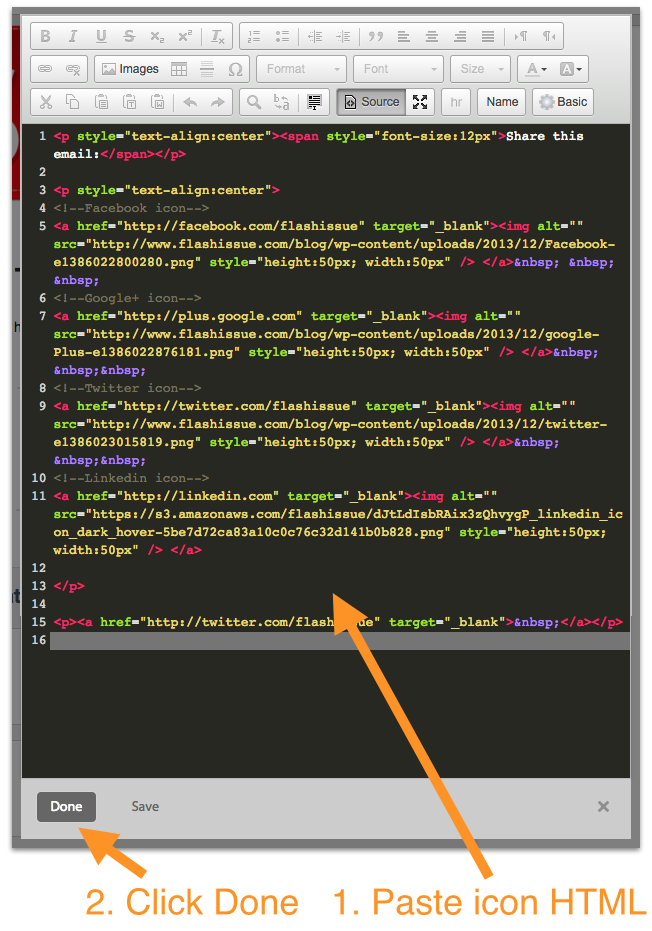Click the paste icon

[102, 102]
